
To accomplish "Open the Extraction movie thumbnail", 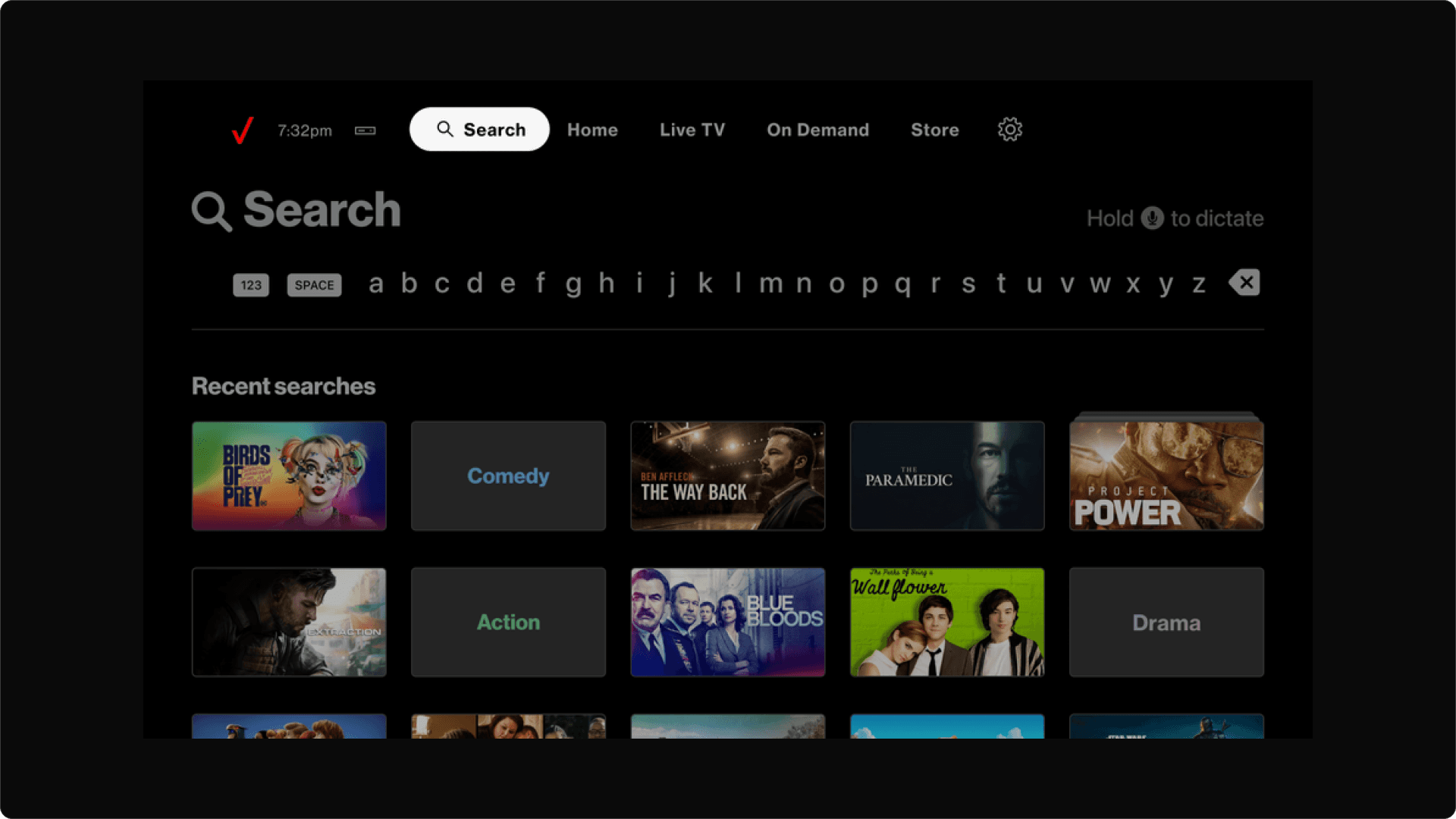I will (289, 623).
